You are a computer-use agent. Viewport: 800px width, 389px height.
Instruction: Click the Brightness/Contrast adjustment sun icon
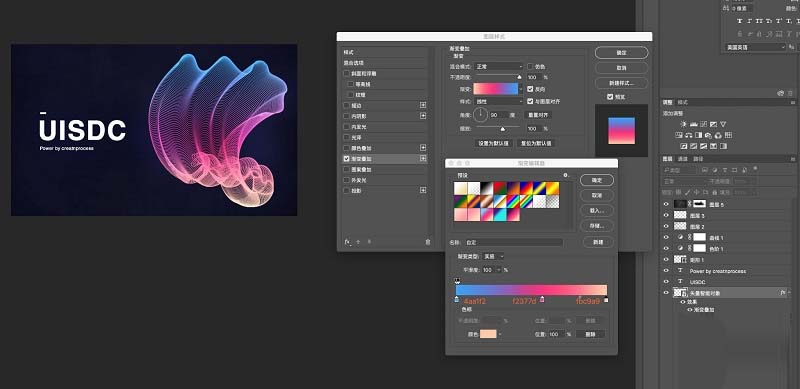click(683, 124)
